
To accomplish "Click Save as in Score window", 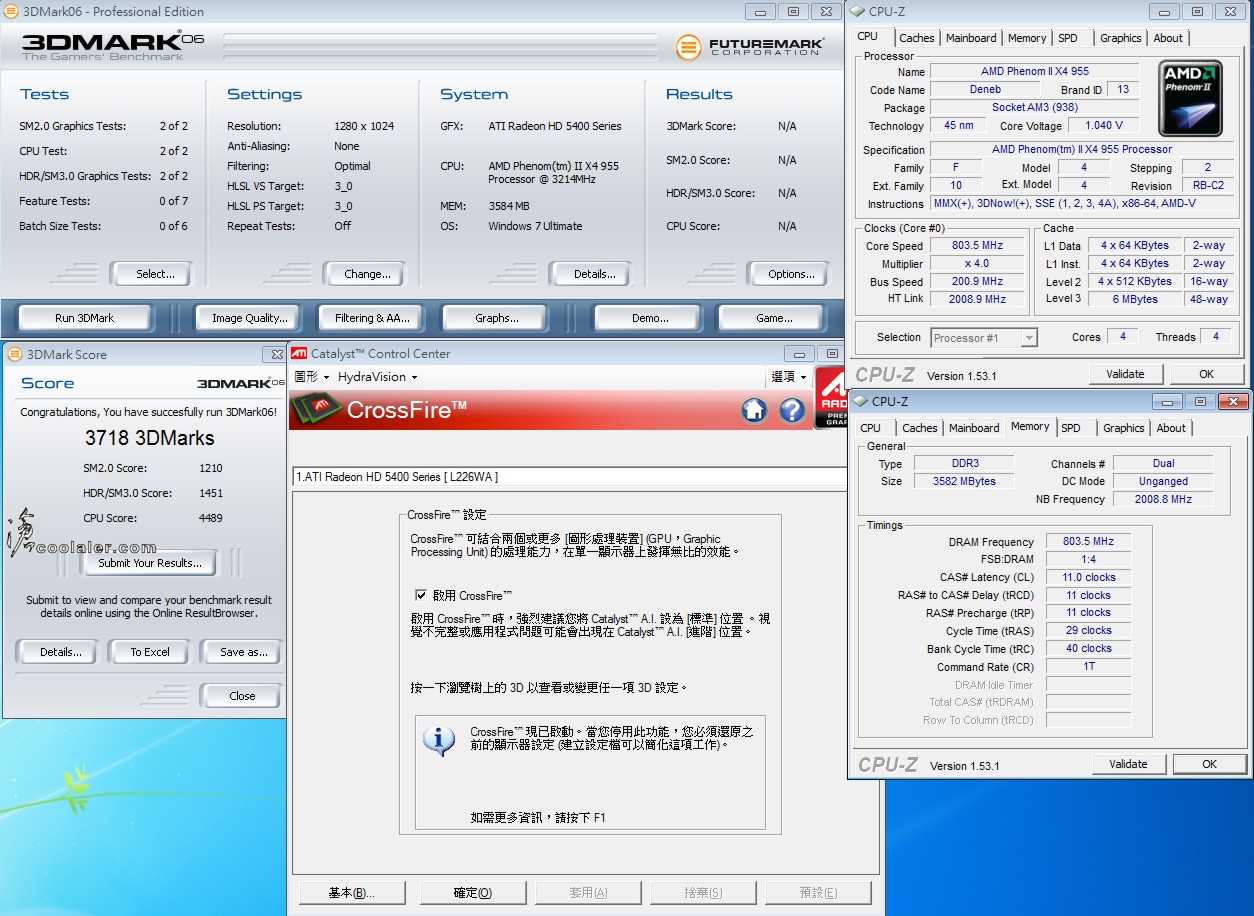I will coord(243,652).
